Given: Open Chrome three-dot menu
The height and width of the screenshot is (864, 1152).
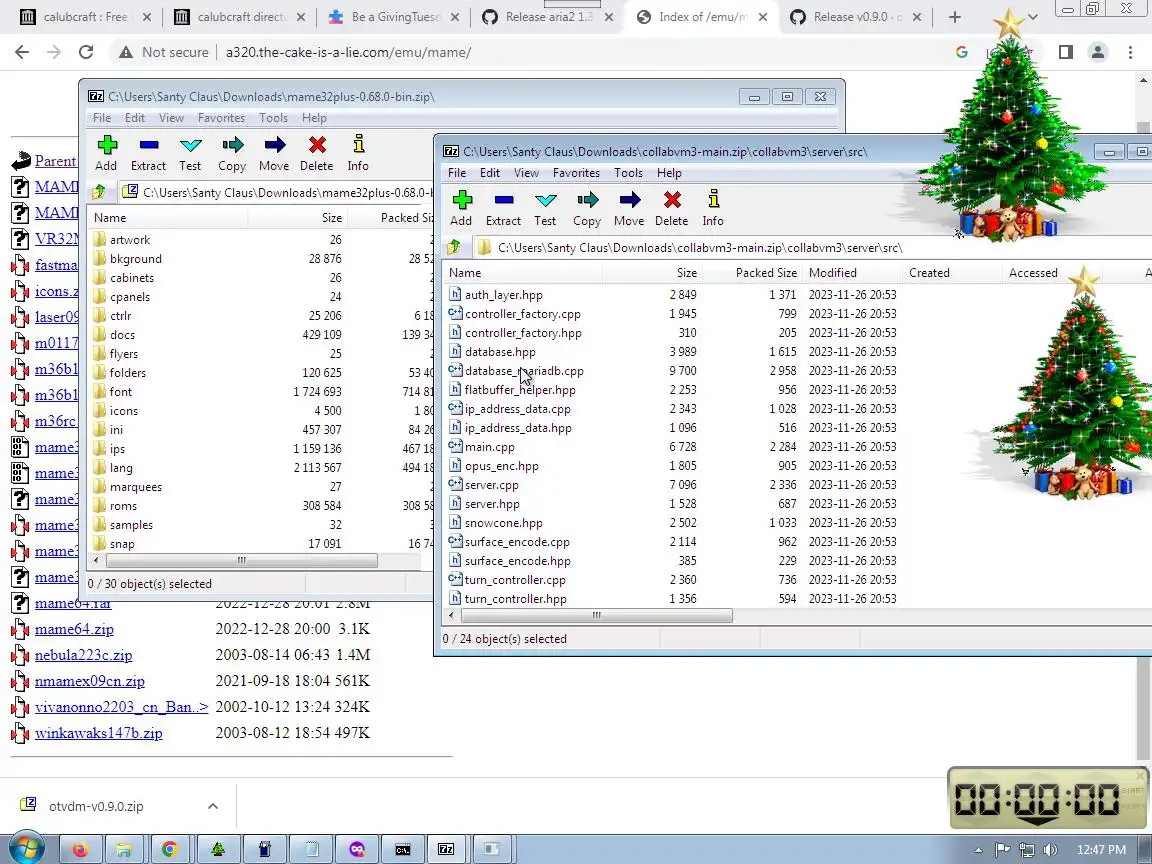Looking at the screenshot, I should [1130, 52].
